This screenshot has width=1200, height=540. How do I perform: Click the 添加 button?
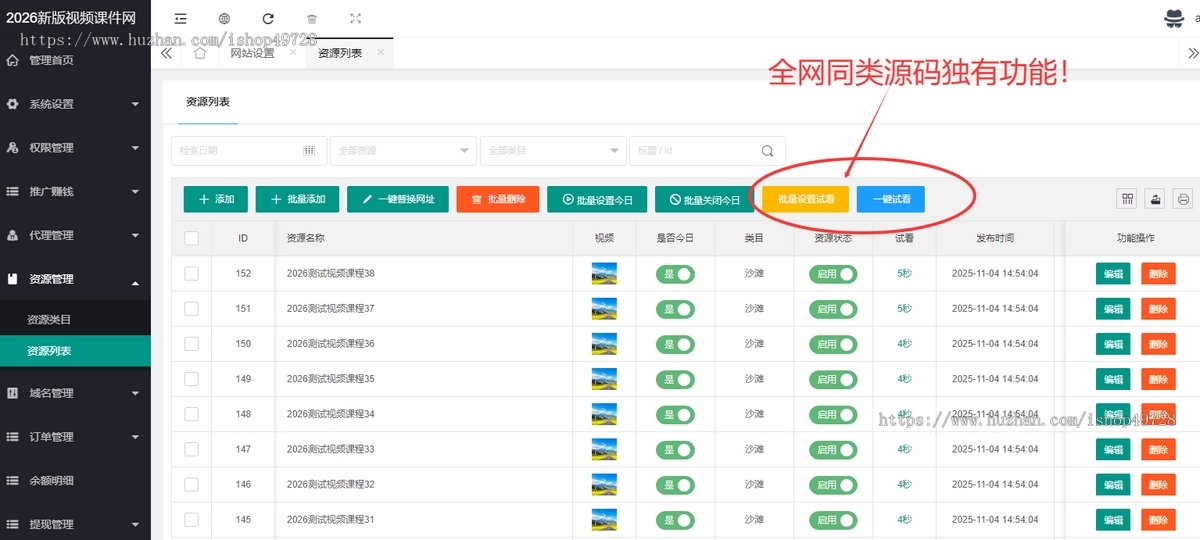(x=215, y=199)
